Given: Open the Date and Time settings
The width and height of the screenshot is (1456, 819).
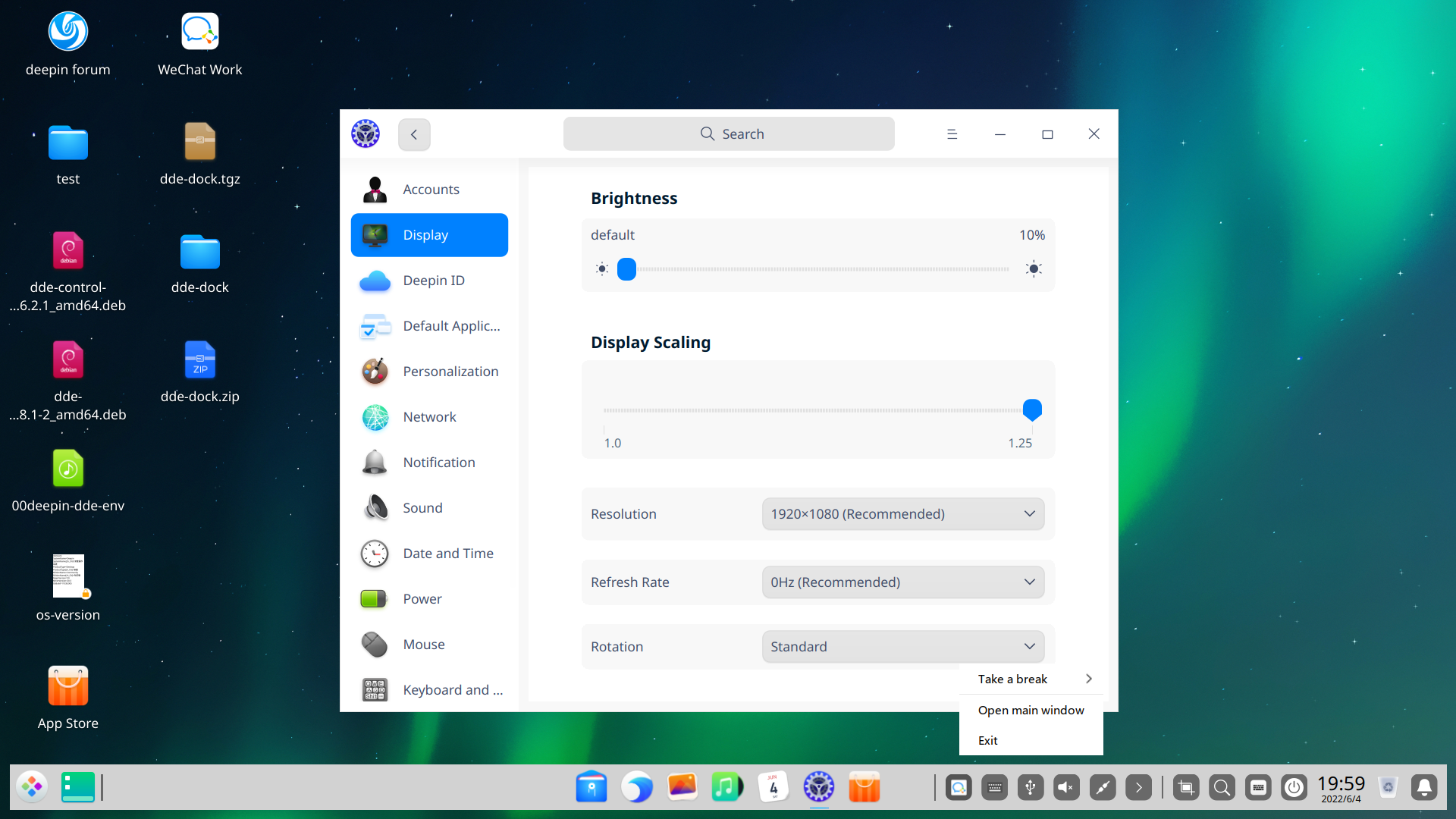Looking at the screenshot, I should tap(429, 553).
